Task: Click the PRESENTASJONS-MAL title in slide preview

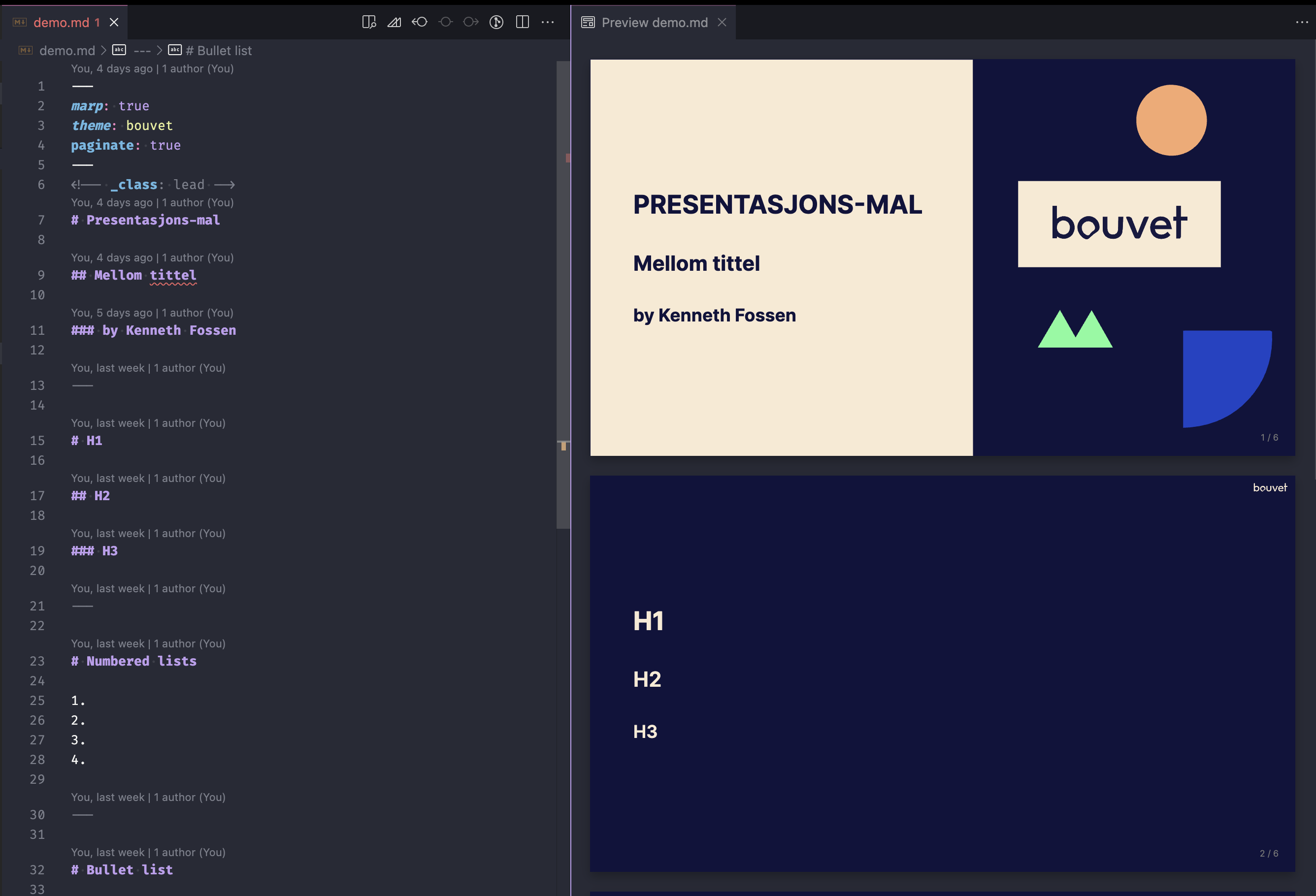Action: tap(778, 205)
